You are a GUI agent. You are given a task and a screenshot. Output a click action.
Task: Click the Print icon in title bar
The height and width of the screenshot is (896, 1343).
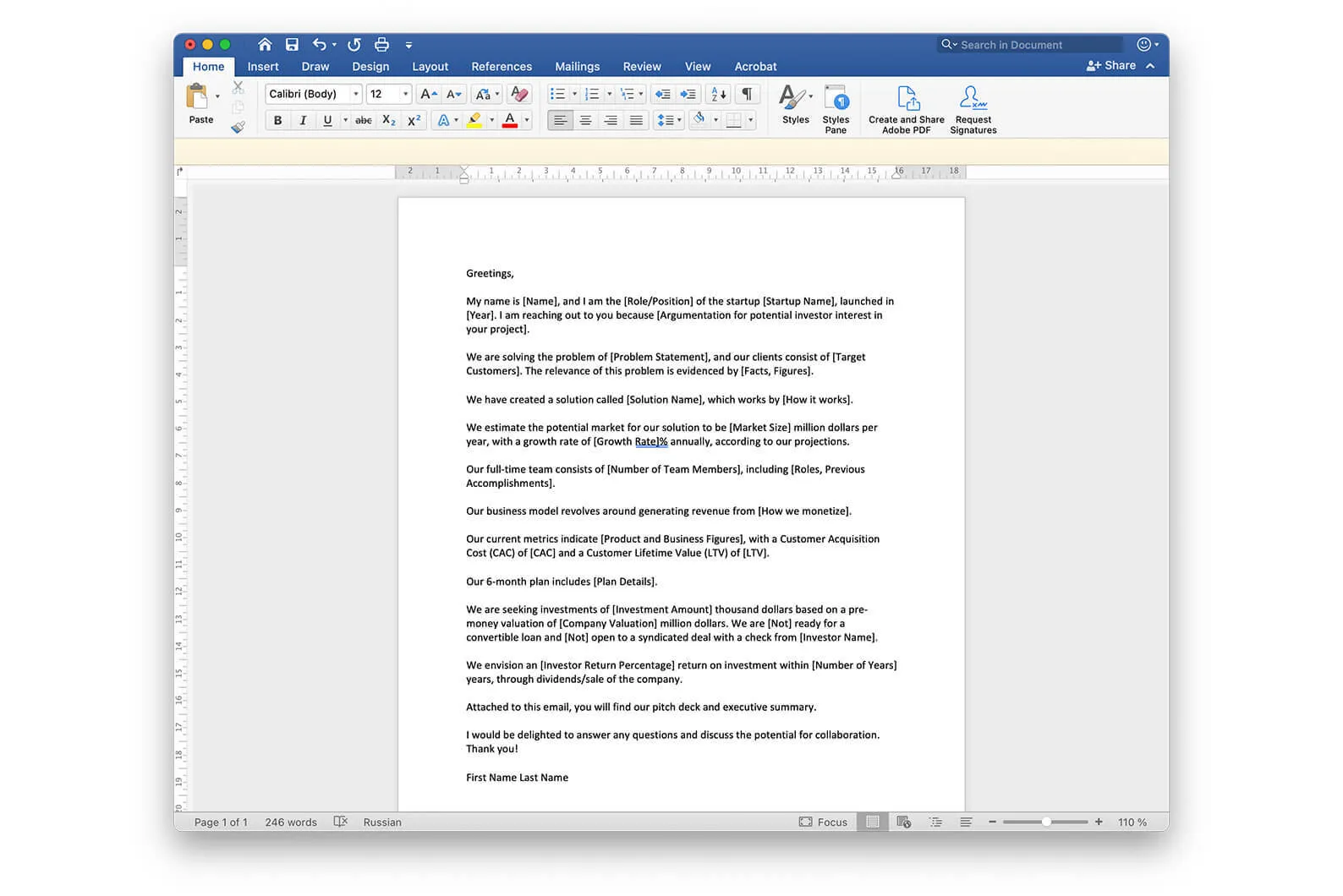click(x=381, y=45)
